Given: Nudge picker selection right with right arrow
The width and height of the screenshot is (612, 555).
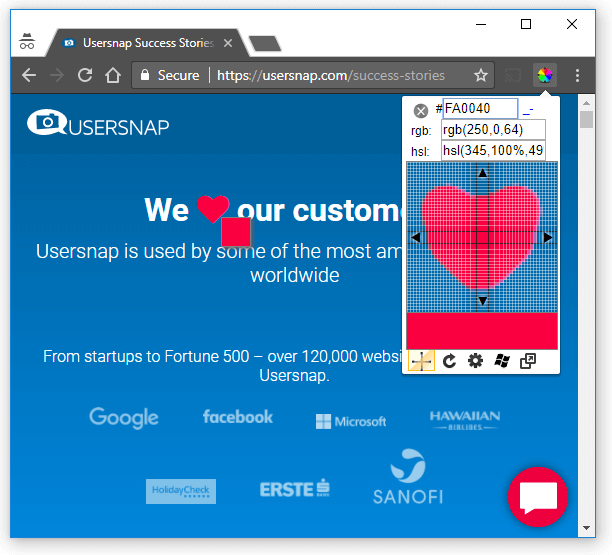Looking at the screenshot, I should pos(548,237).
